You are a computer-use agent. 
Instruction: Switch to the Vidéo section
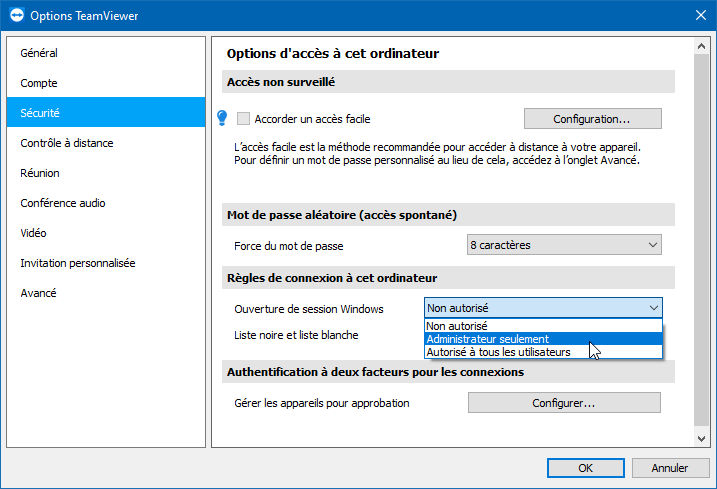[x=106, y=233]
